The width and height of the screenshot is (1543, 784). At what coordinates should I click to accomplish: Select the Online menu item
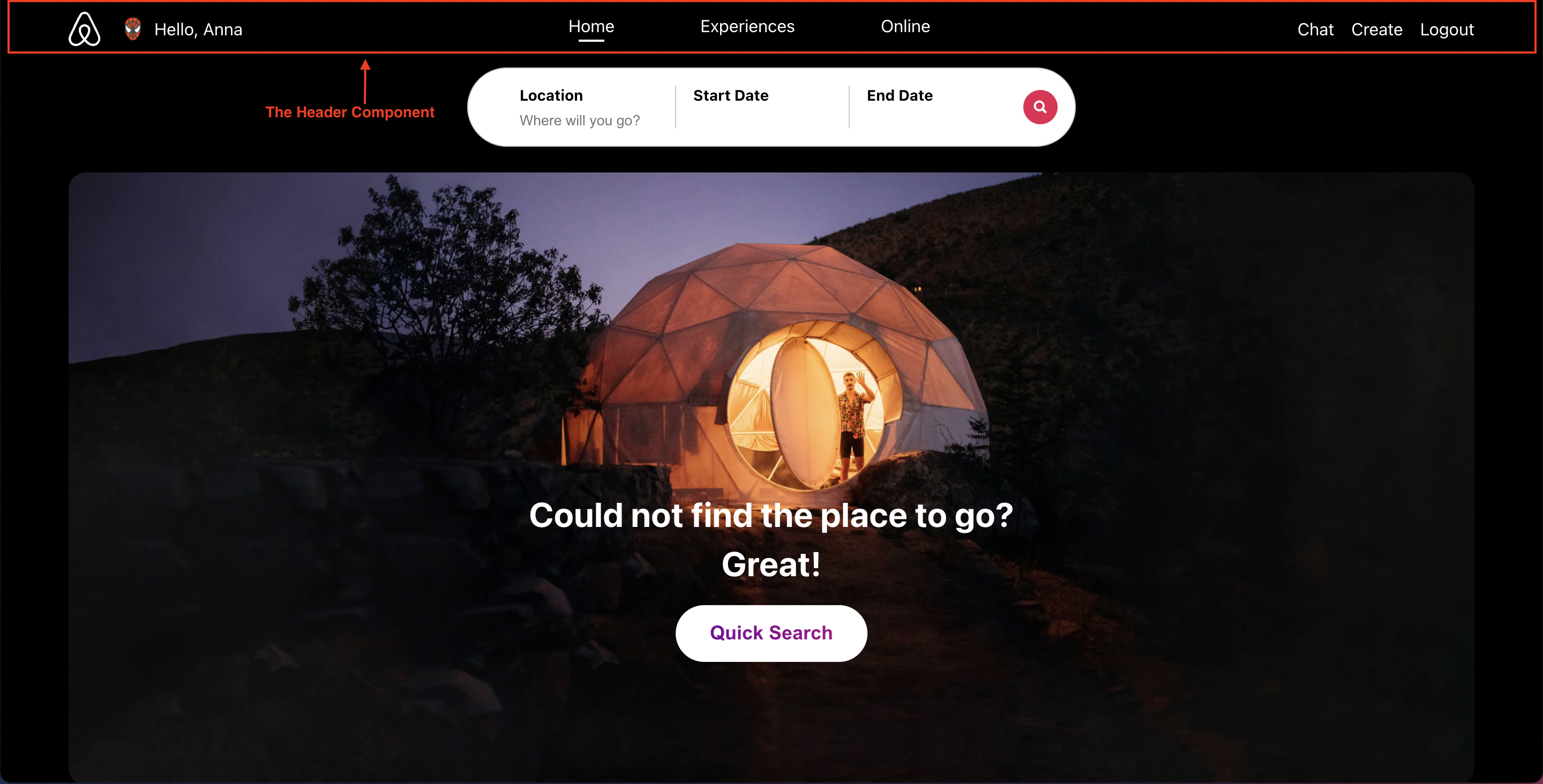tap(905, 28)
